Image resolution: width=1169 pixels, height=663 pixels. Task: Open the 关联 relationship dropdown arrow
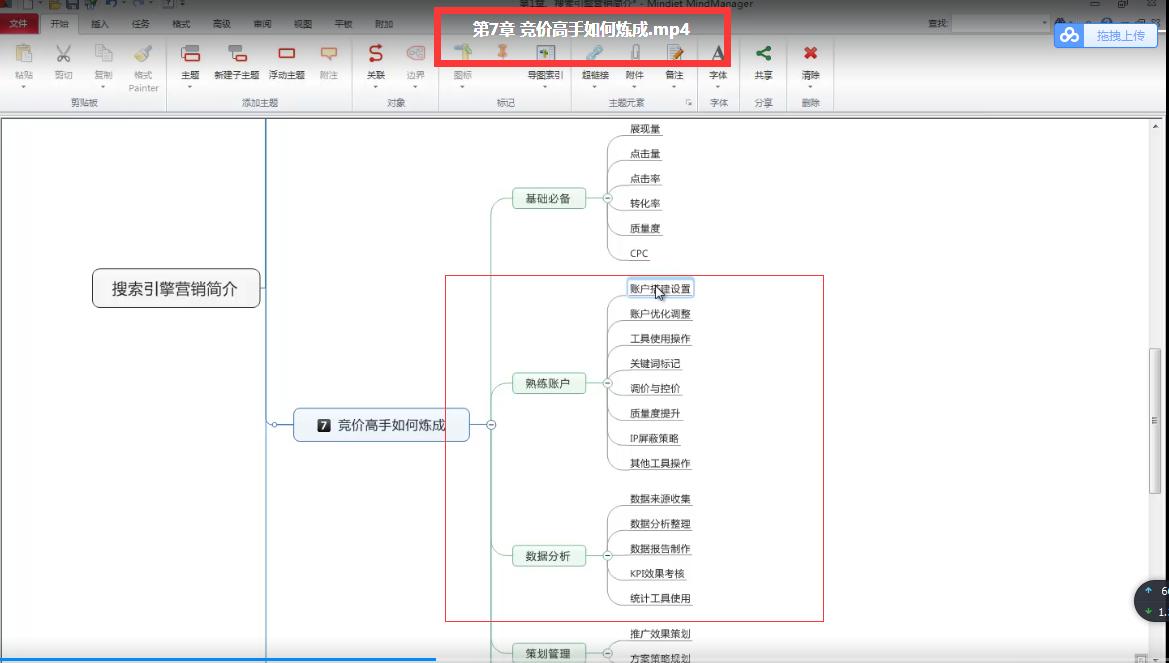(x=376, y=87)
